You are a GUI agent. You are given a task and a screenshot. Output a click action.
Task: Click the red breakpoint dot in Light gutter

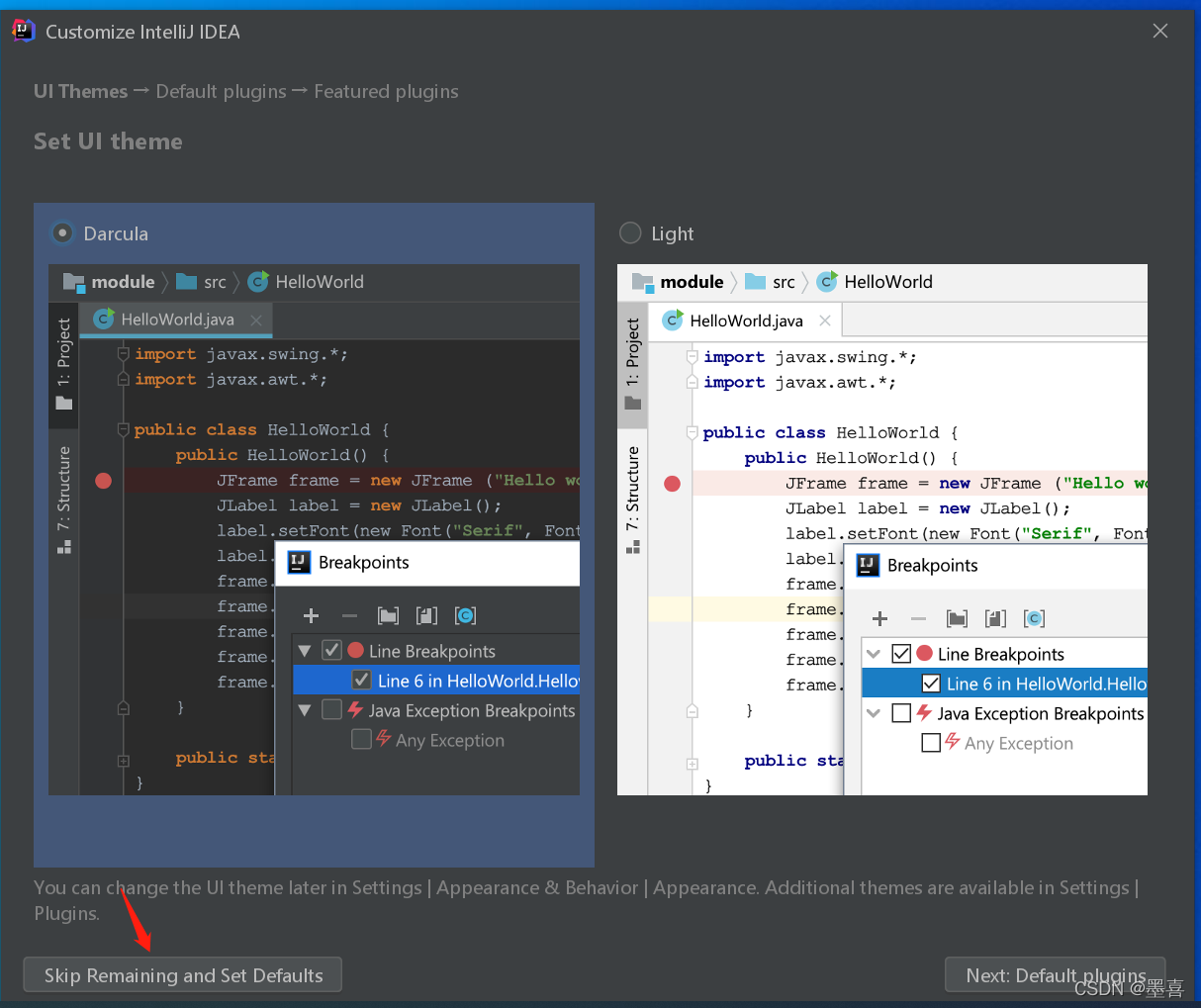click(673, 484)
